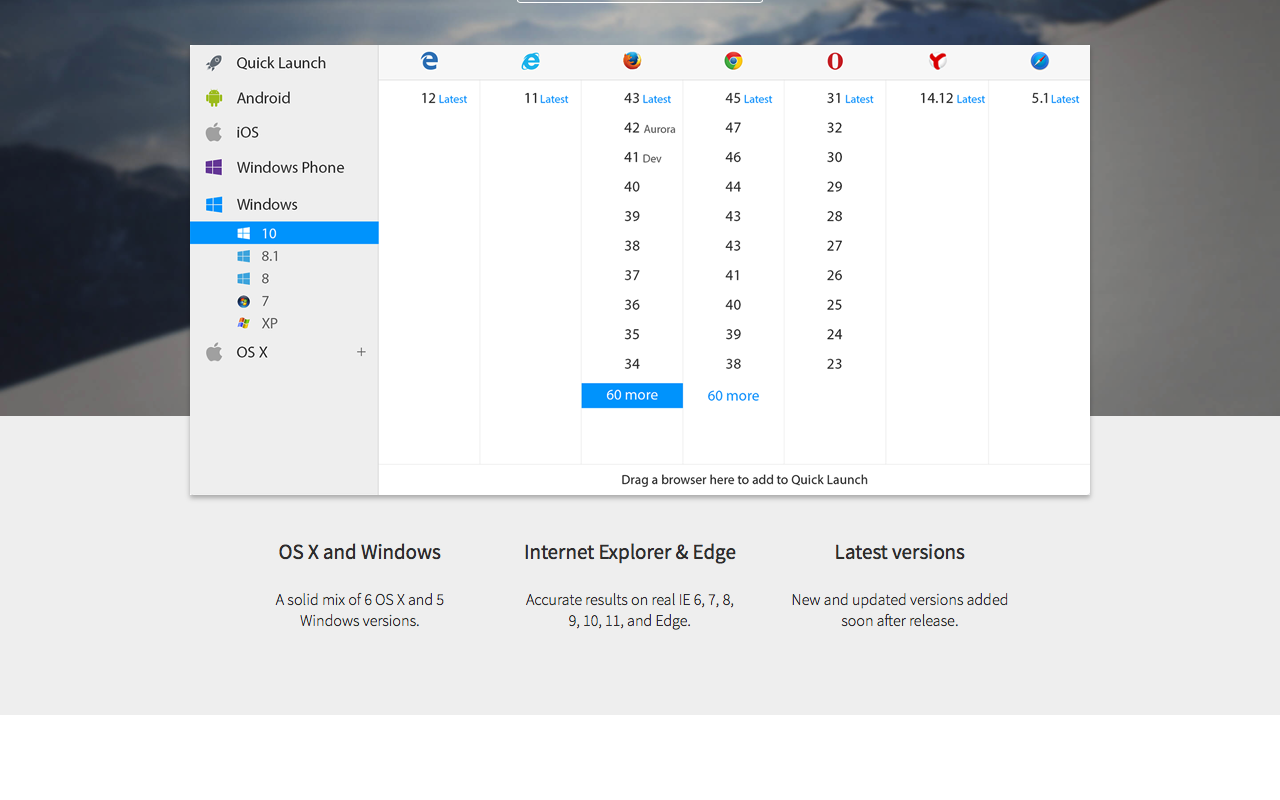
Task: Select Chrome version 44
Action: [733, 187]
